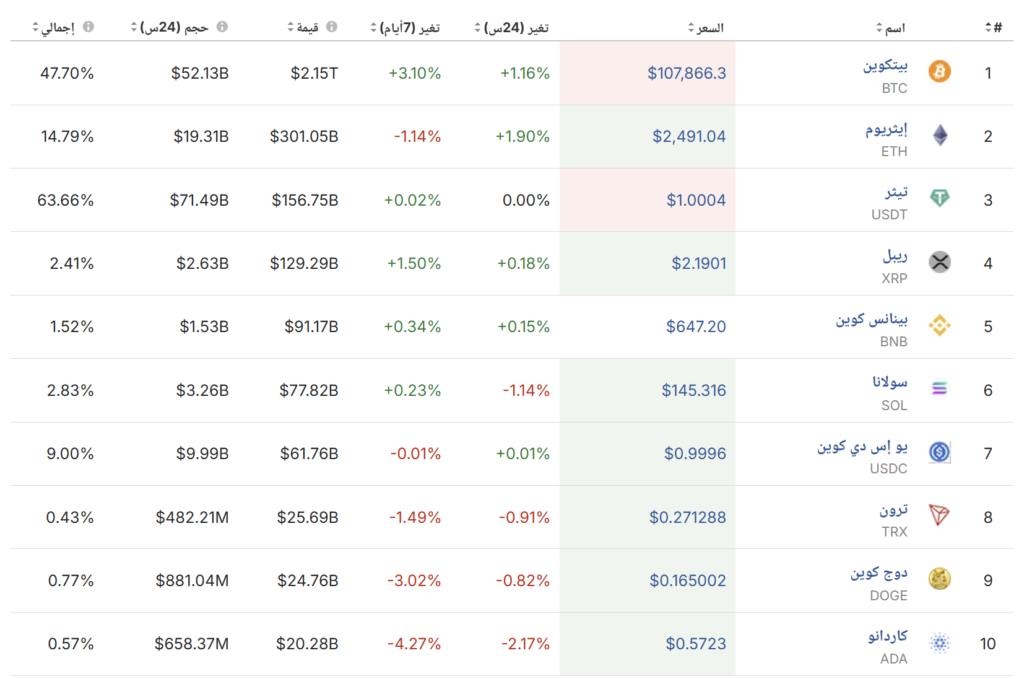Open the إيثريوم name link
This screenshot has width=1024, height=679.
coord(886,129)
